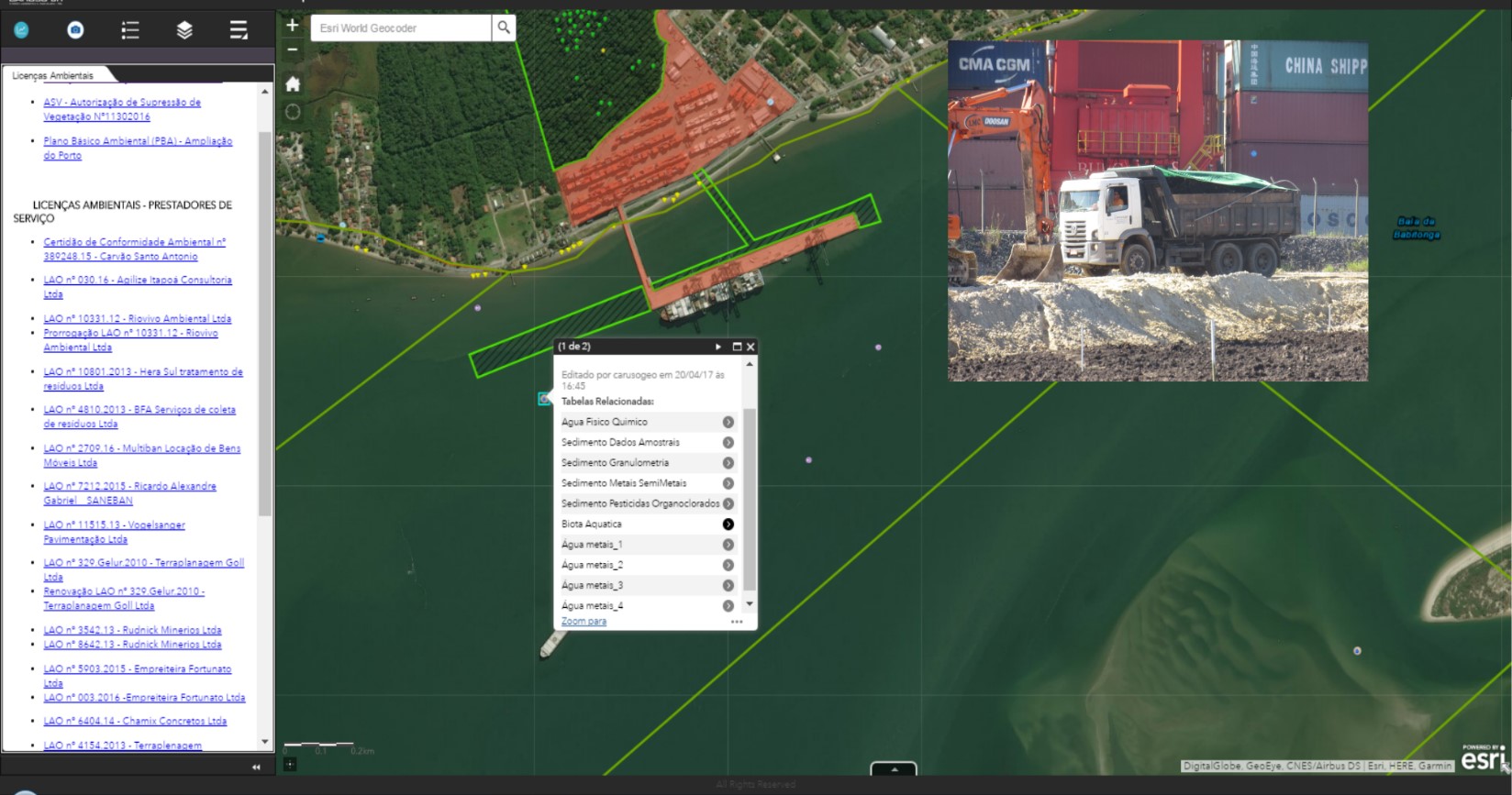The height and width of the screenshot is (795, 1512).
Task: Click the licenses panel scrollbar thumb
Action: (265, 323)
